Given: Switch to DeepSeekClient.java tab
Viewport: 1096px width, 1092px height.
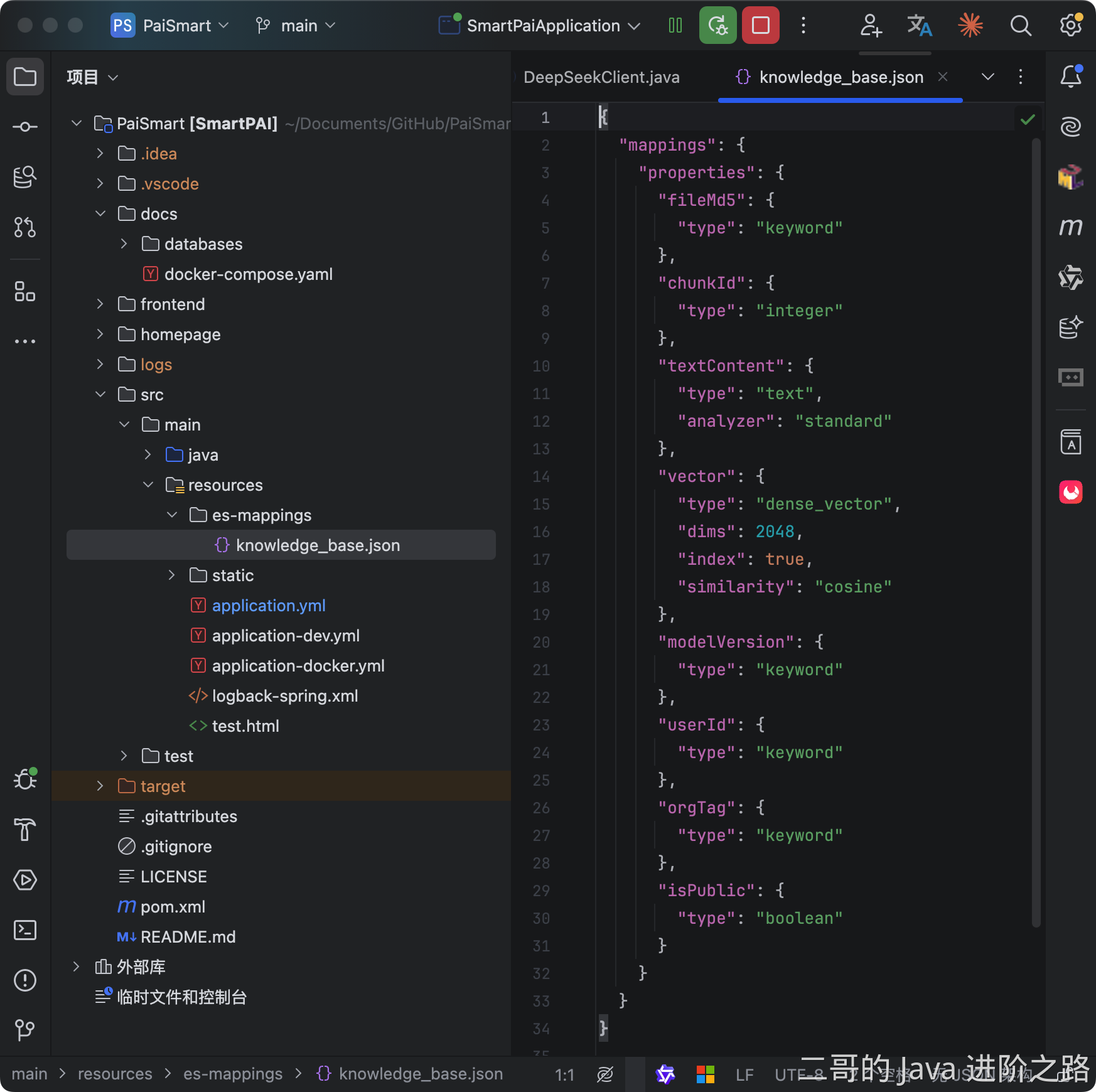Looking at the screenshot, I should coord(601,77).
